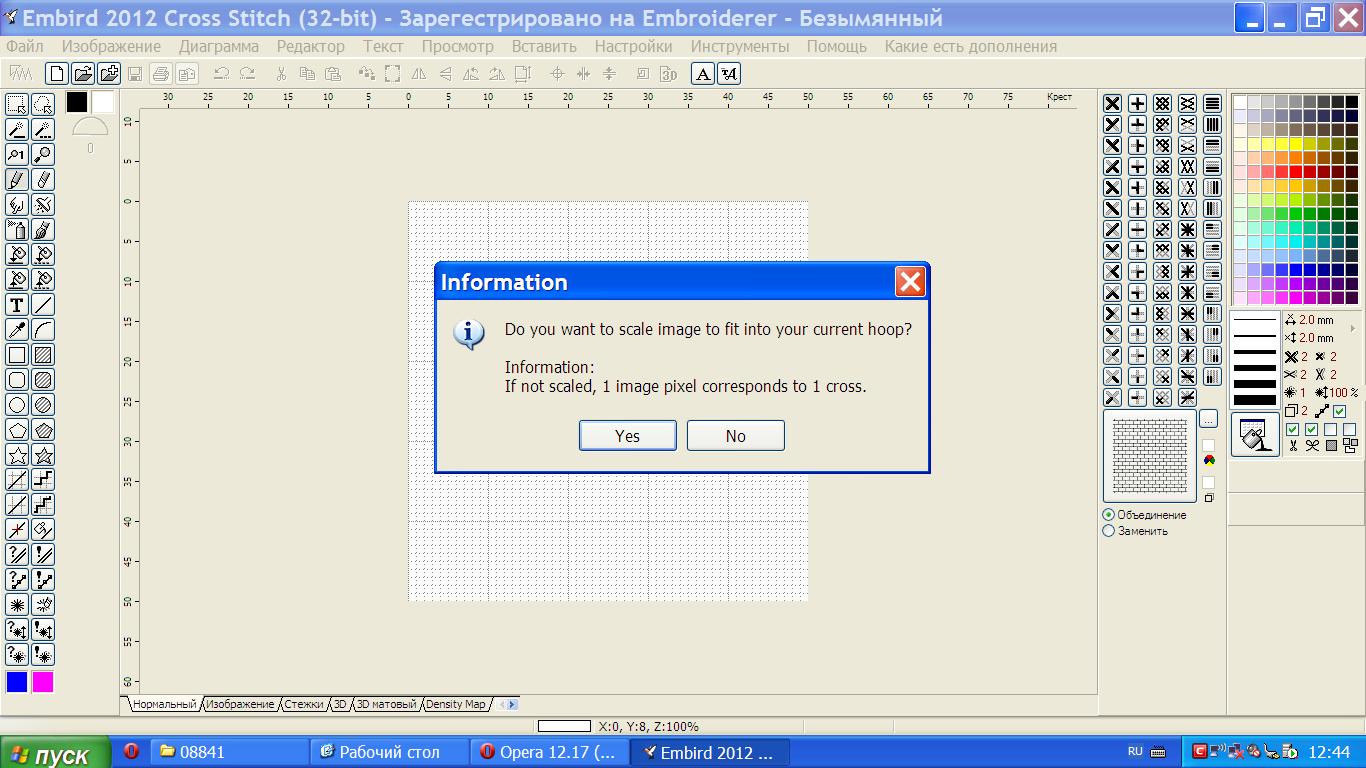Click the RGB color wheel icon beside pattern preview
1366x768 pixels.
tap(1209, 461)
